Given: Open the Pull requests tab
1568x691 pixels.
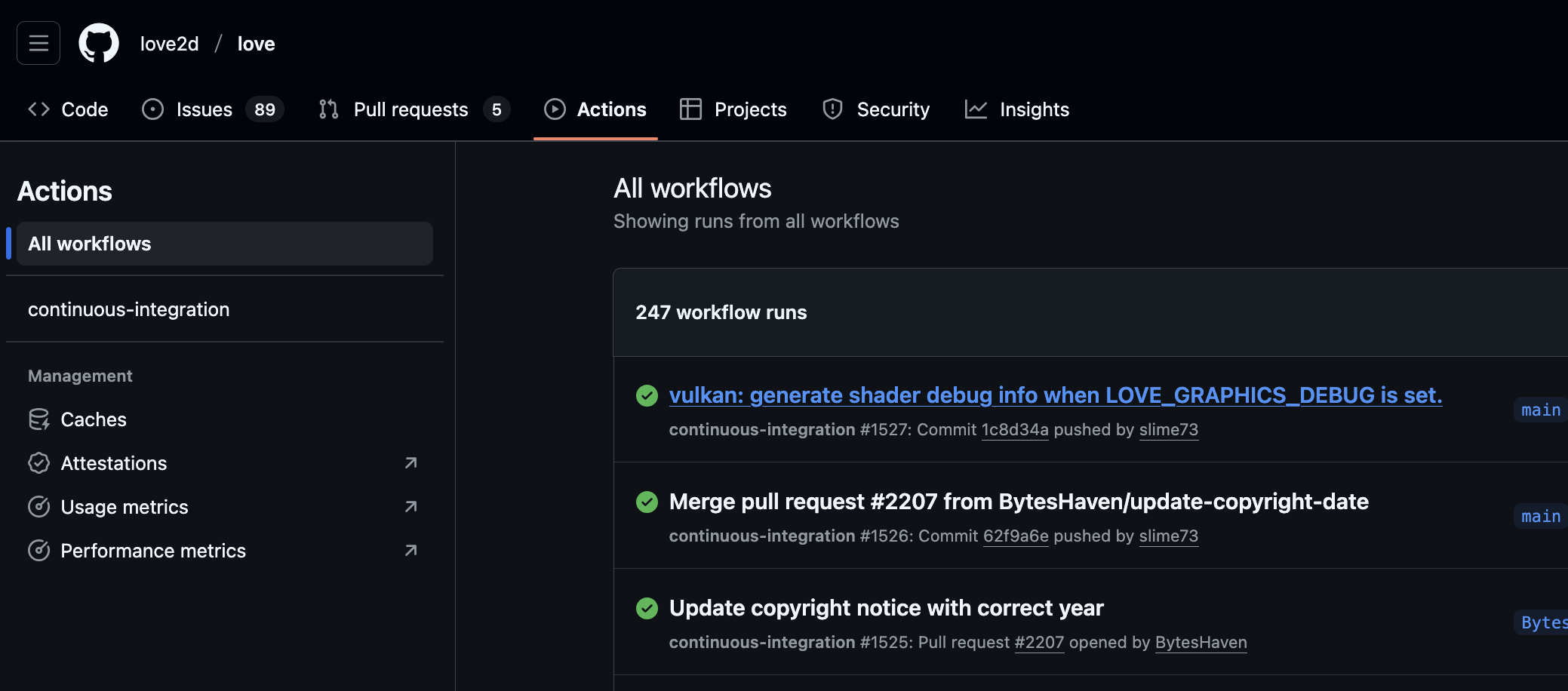Looking at the screenshot, I should (414, 109).
